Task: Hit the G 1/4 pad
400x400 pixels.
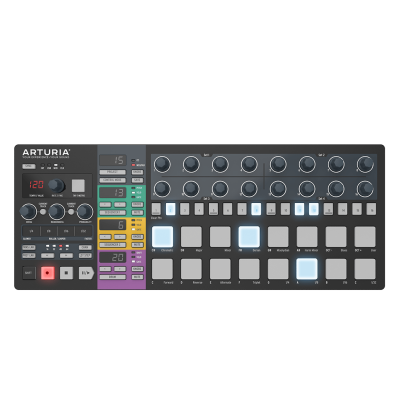Action: click(278, 269)
